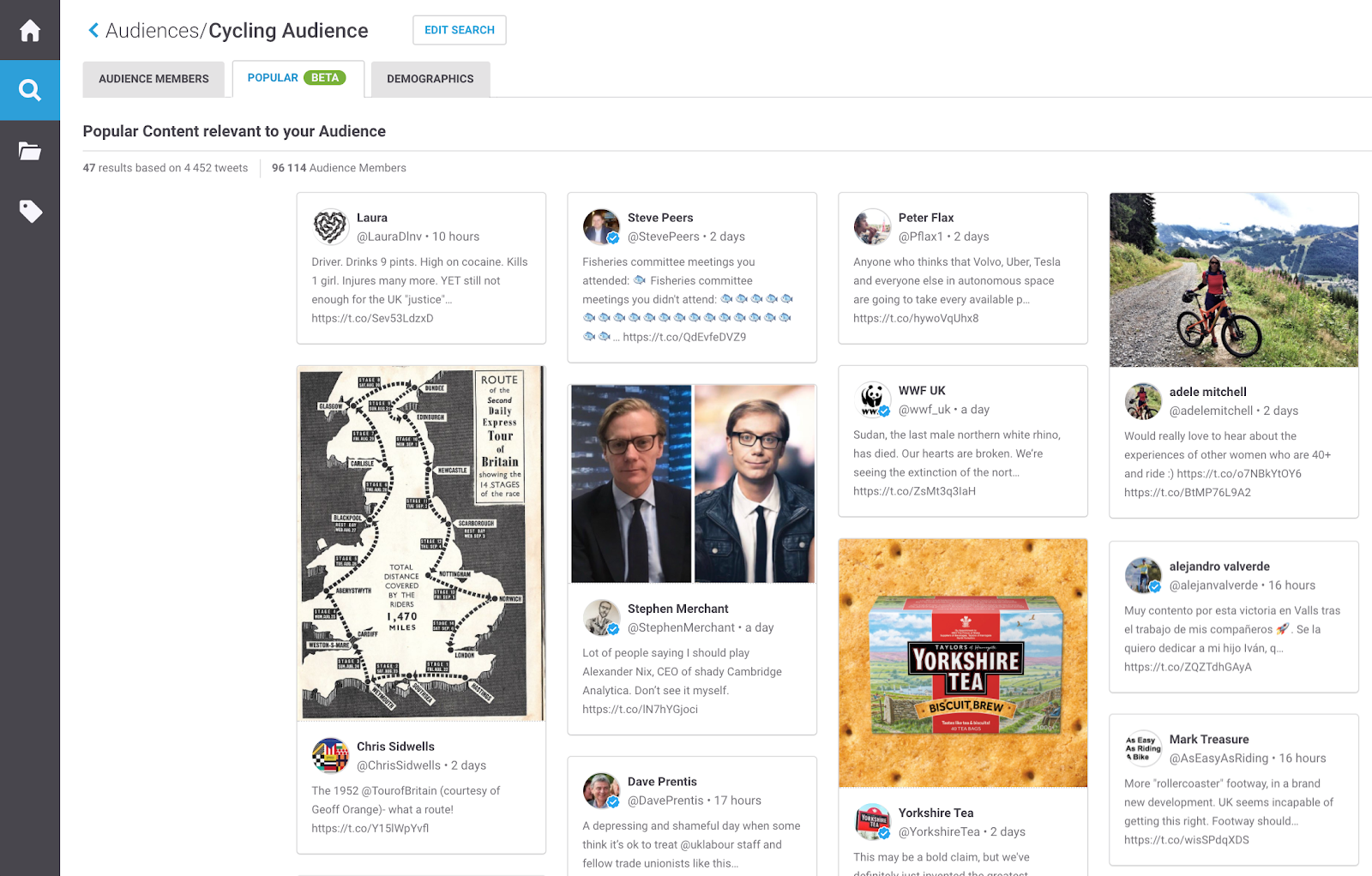Screen dimensions: 1372x876
Task: Open Stephen Merchant's side-by-side portrait image
Action: tap(692, 483)
